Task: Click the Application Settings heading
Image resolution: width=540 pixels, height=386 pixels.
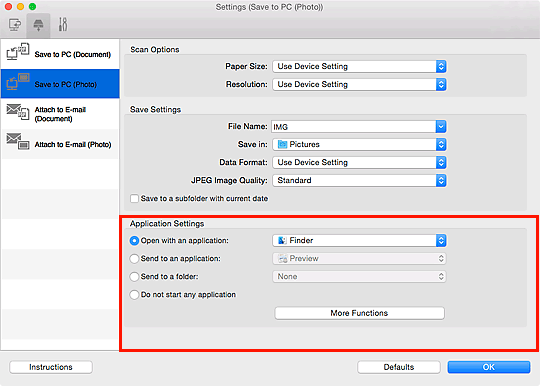Action: (x=167, y=224)
